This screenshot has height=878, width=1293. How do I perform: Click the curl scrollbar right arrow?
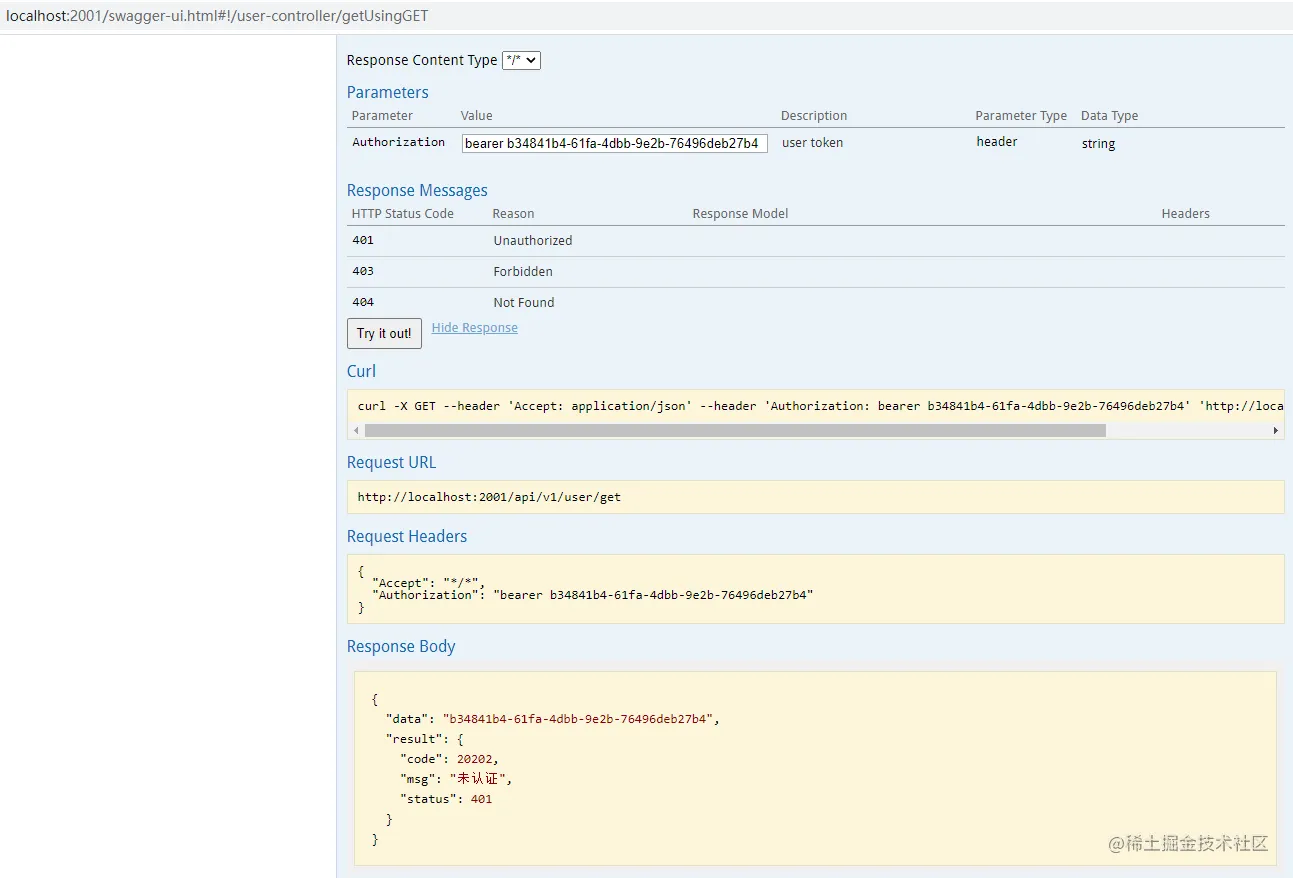pyautogui.click(x=1276, y=430)
